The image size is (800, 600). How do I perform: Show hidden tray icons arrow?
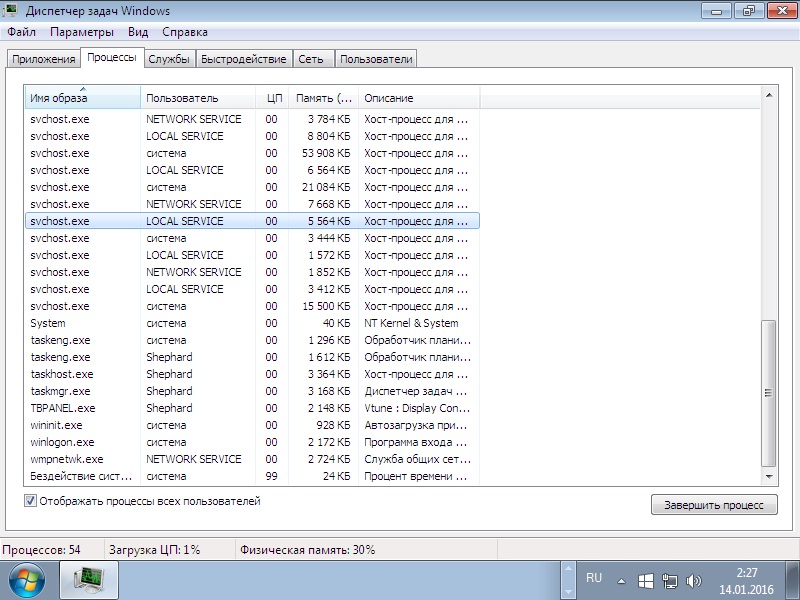click(x=621, y=581)
